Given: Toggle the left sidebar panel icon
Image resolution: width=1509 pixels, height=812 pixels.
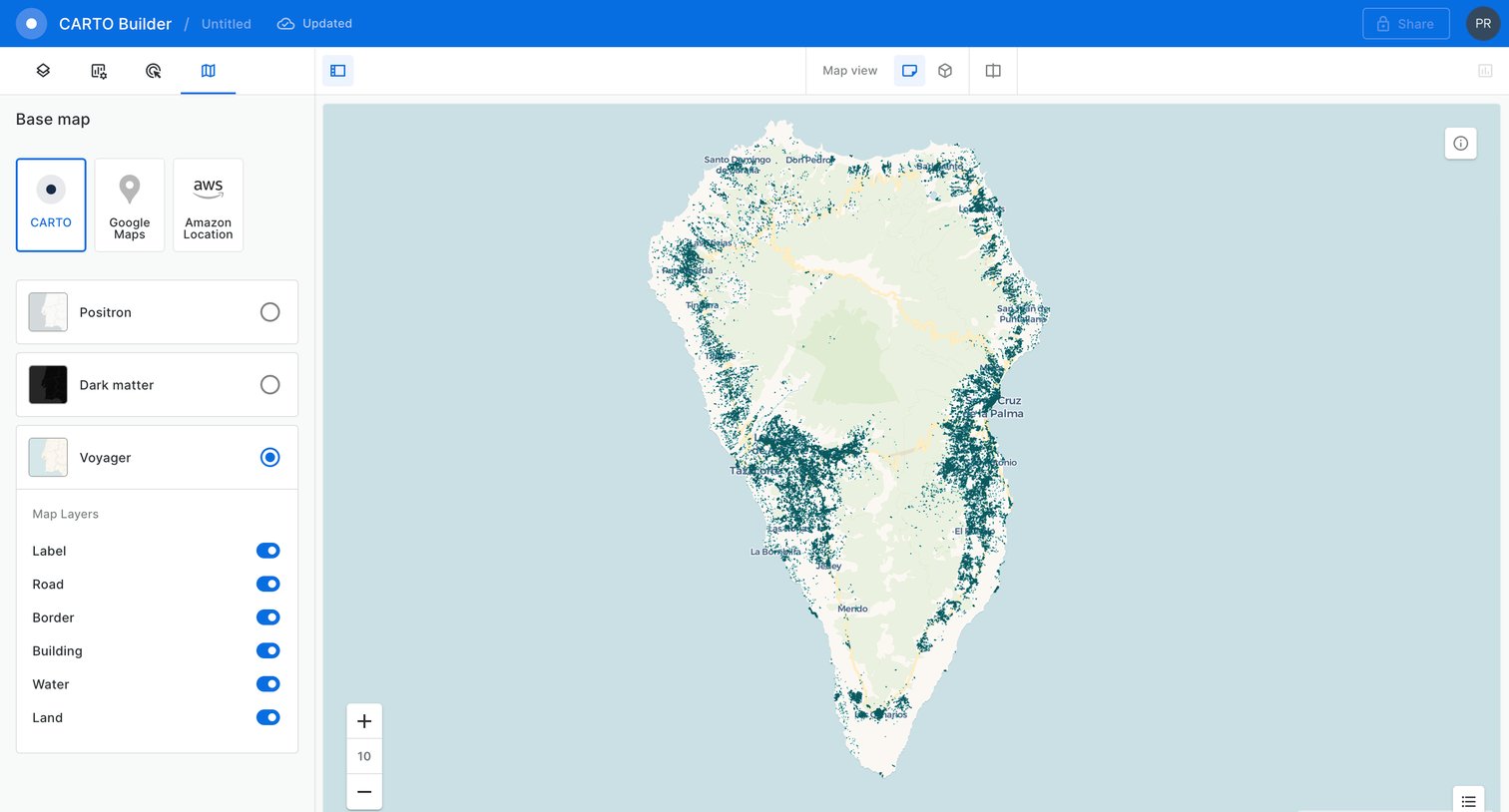Looking at the screenshot, I should (x=337, y=71).
